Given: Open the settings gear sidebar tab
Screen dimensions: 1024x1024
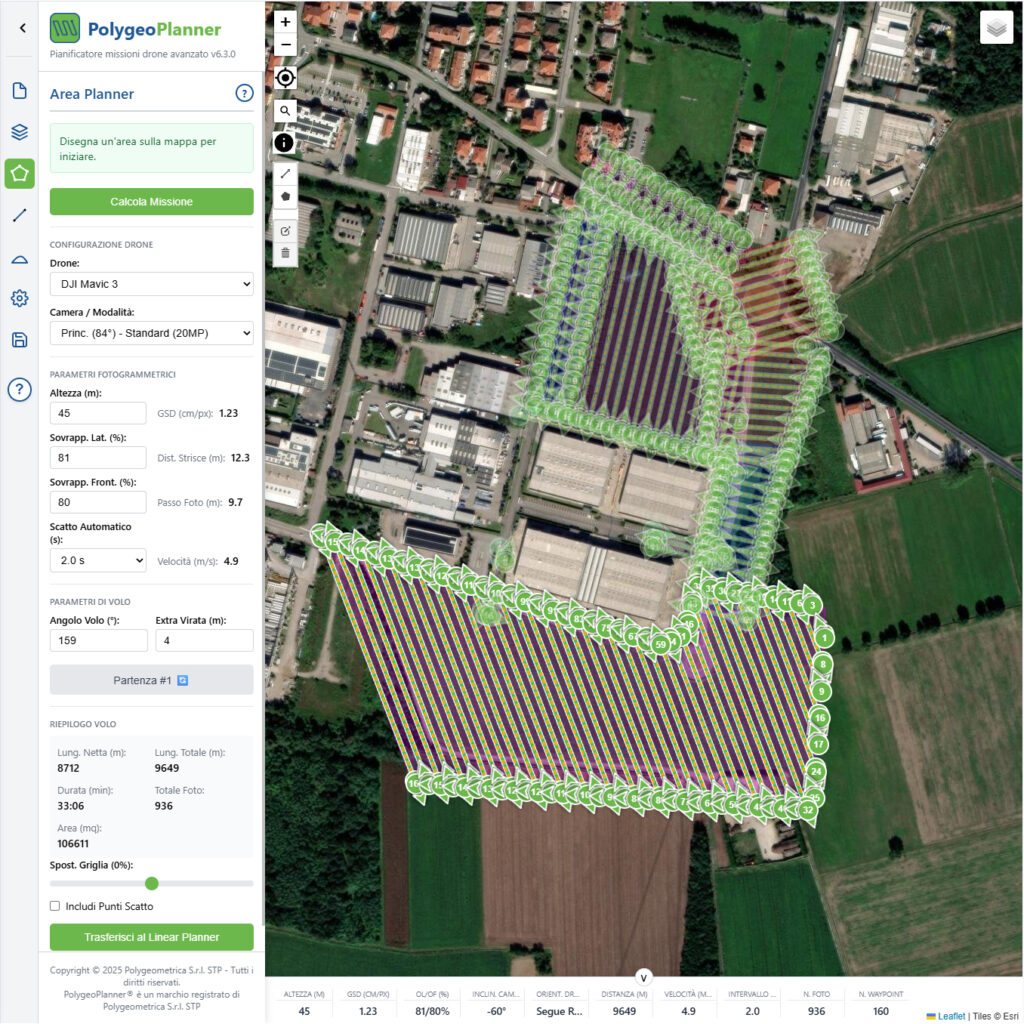Looking at the screenshot, I should point(19,298).
